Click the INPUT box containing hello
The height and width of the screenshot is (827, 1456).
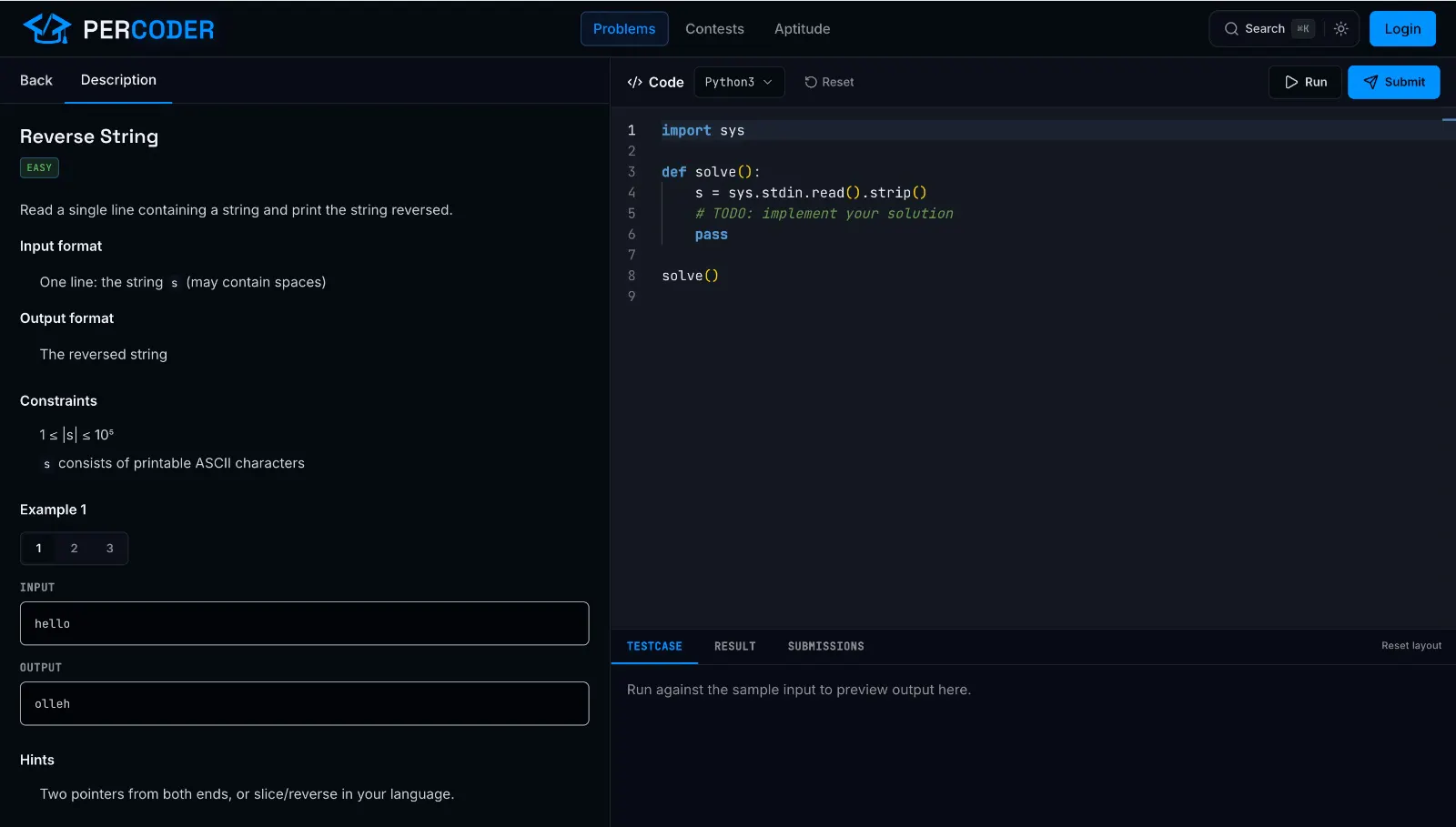[x=305, y=623]
